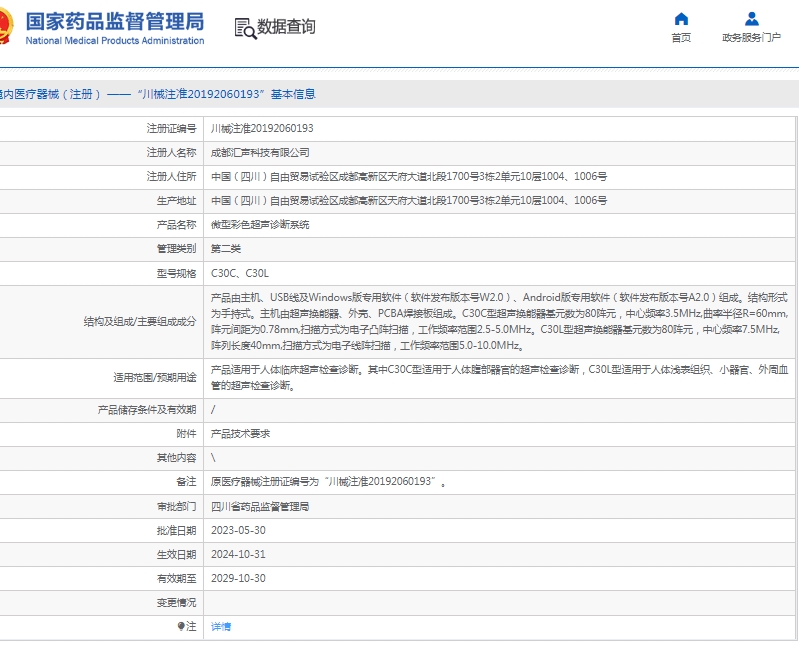Screen dimensions: 799x649
Task: Click product name 微型彩色超声诊断系统
Action: 260,225
